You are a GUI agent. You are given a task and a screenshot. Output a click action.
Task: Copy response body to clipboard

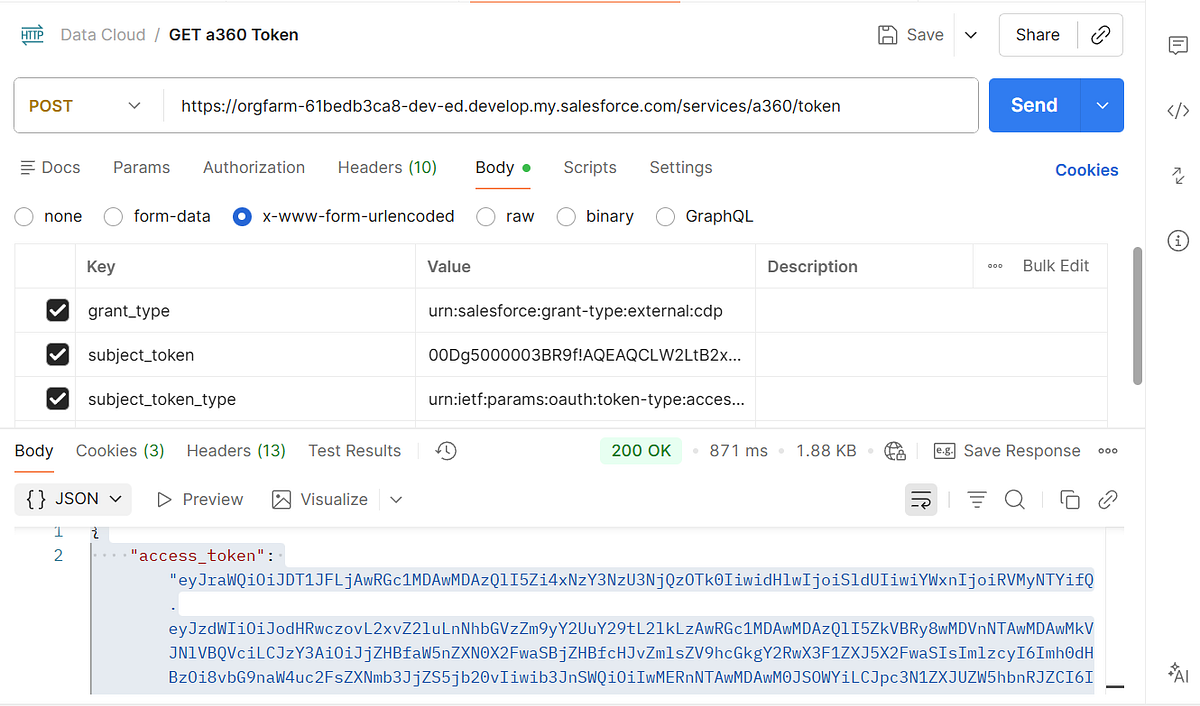click(1069, 500)
